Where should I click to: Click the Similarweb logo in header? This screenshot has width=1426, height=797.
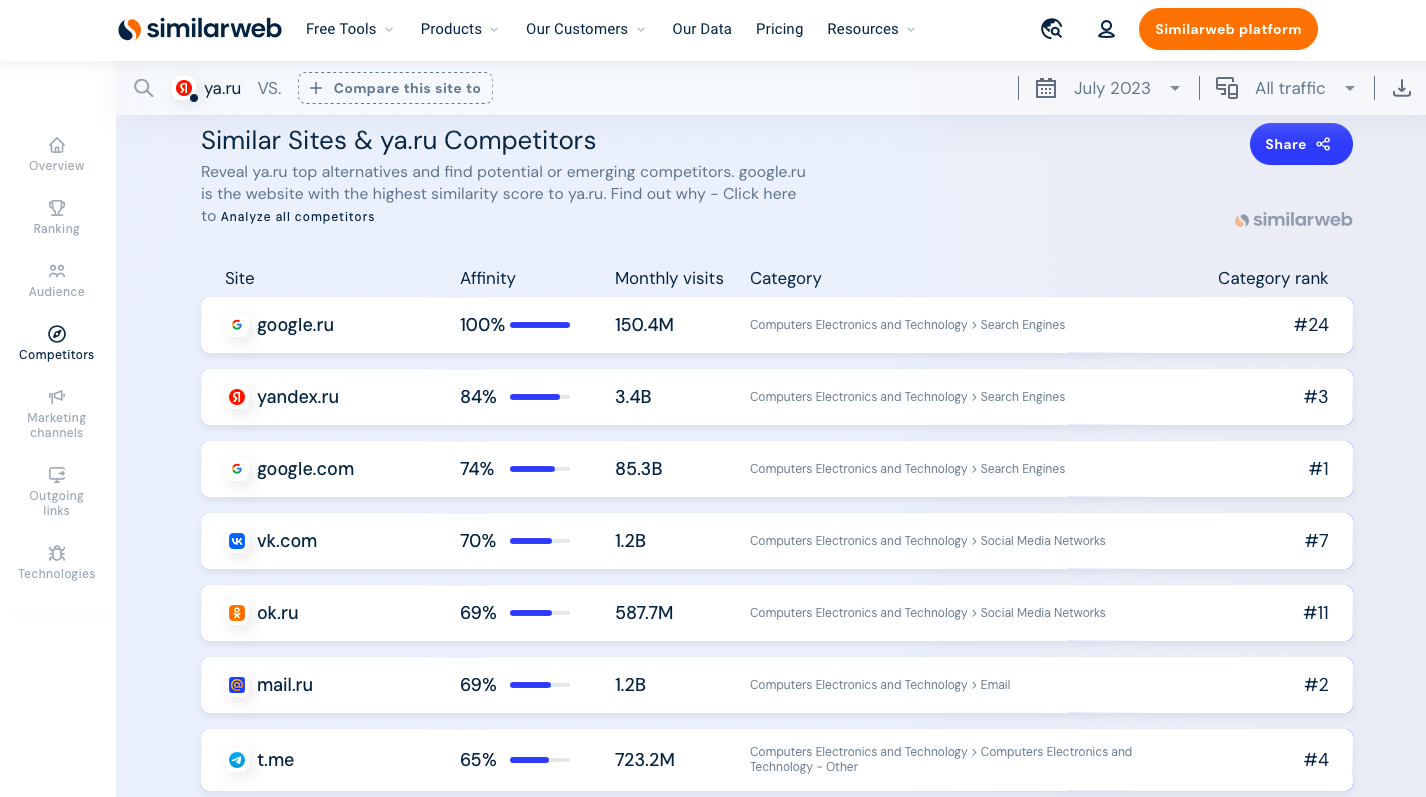point(200,29)
